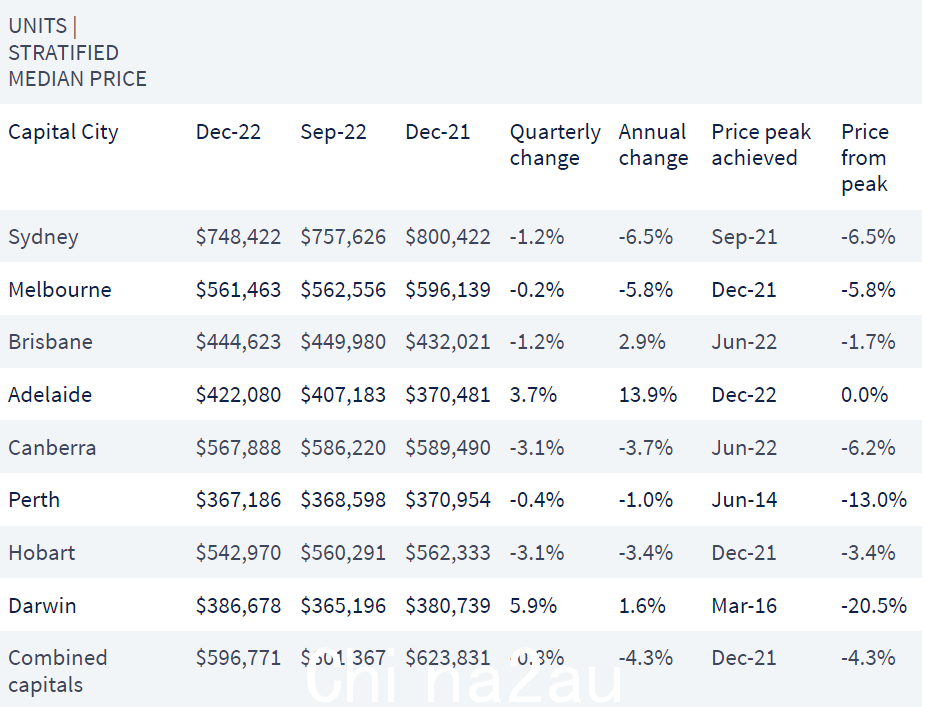Click the 'Sydney' row label
The height and width of the screenshot is (707, 927).
tap(43, 237)
